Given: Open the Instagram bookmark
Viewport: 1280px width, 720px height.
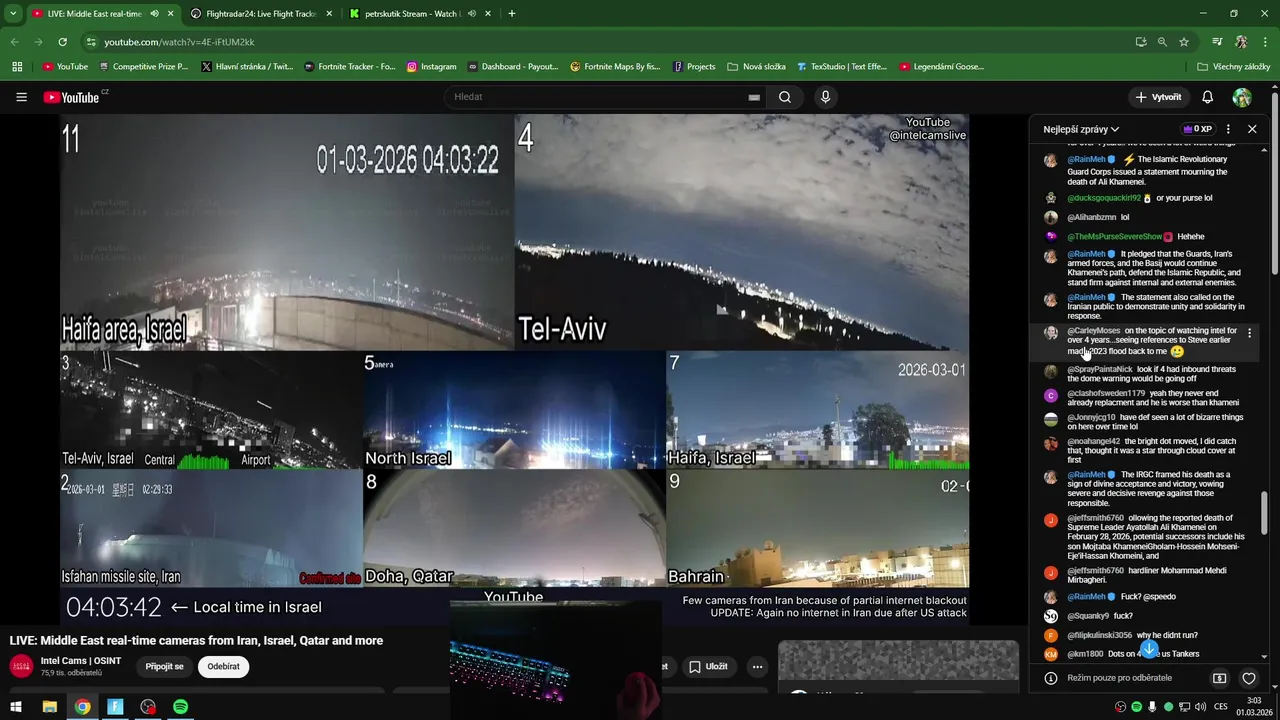Looking at the screenshot, I should (431, 67).
